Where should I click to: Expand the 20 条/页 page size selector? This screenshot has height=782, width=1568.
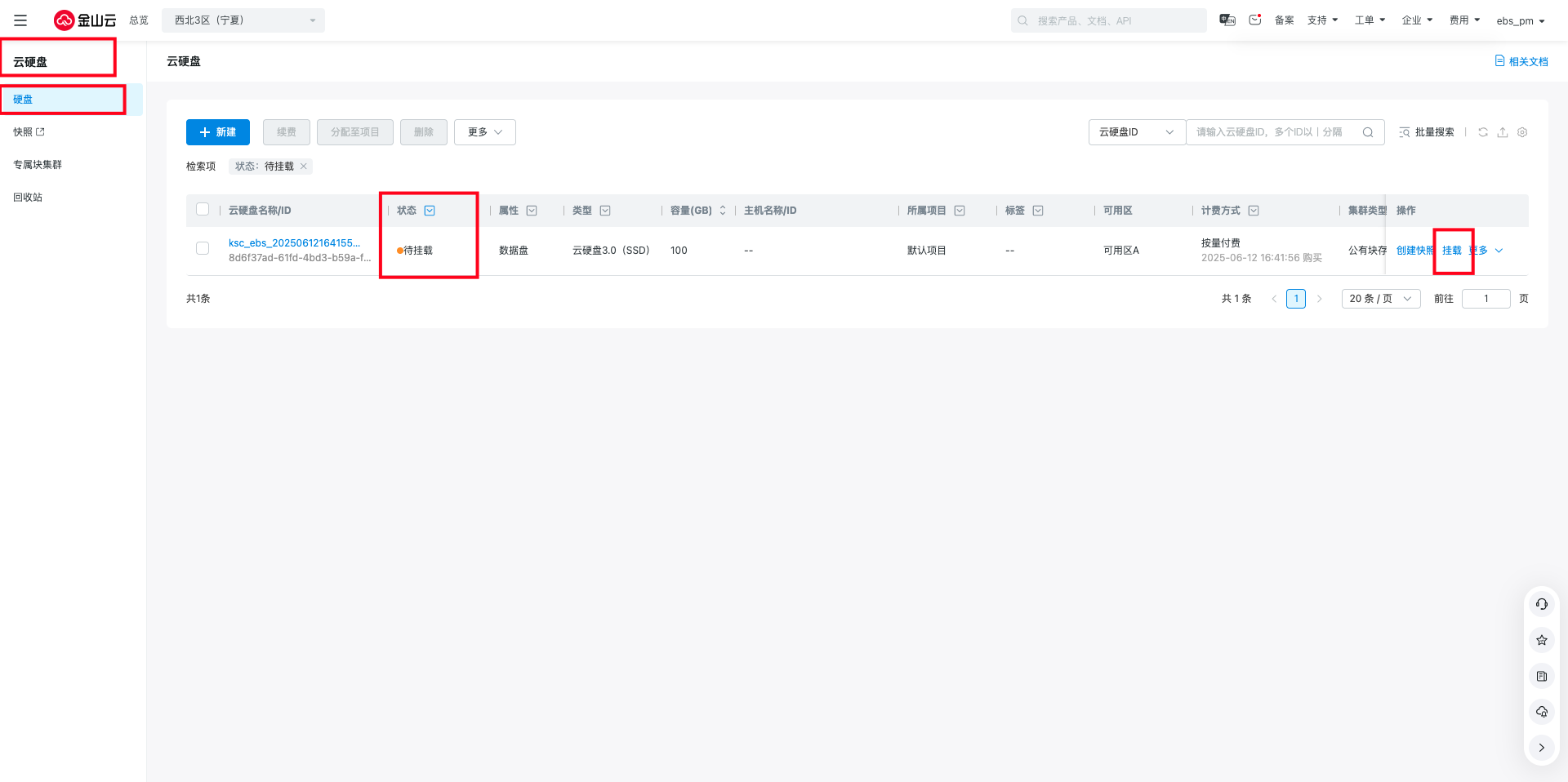point(1380,299)
